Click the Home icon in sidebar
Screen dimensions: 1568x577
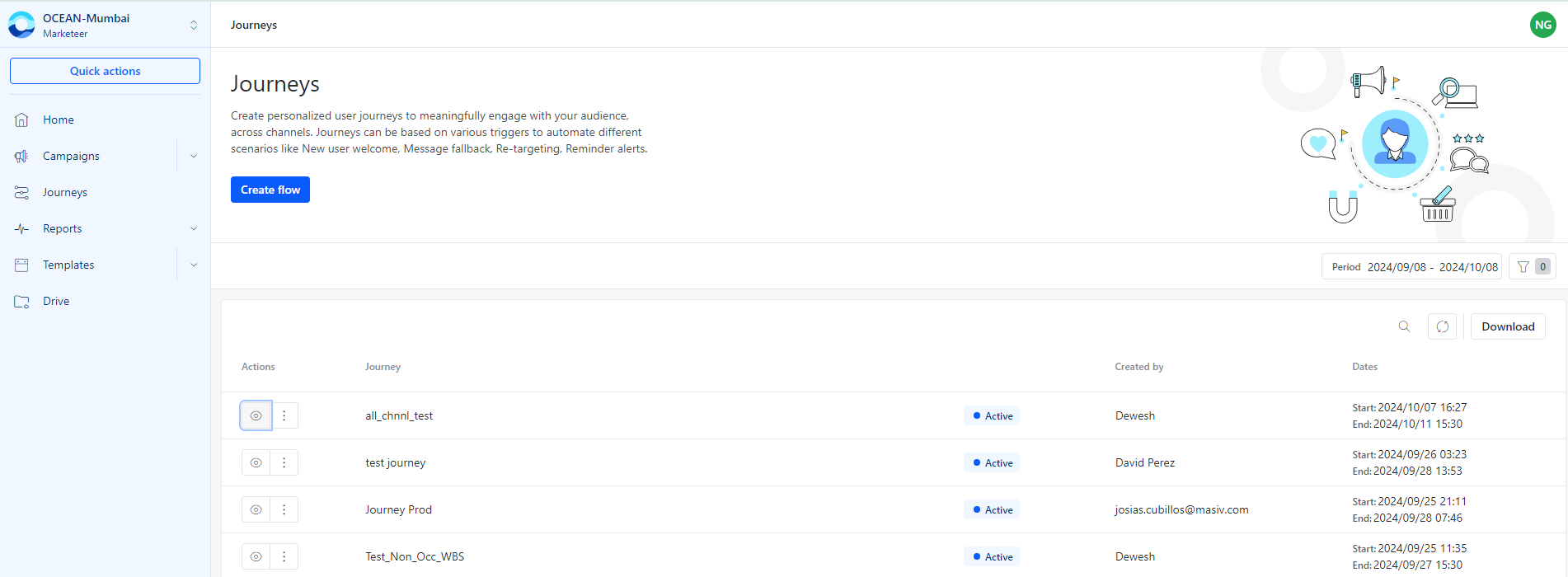[x=21, y=120]
